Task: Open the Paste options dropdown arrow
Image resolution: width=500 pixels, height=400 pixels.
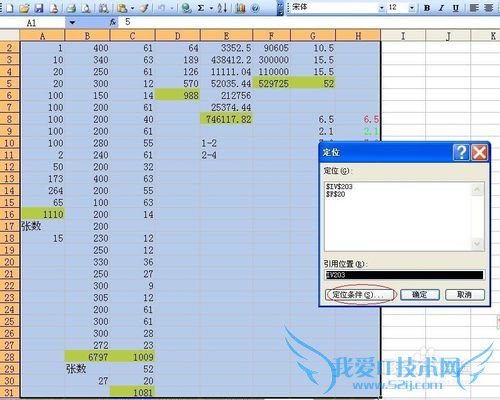Action: coord(132,8)
